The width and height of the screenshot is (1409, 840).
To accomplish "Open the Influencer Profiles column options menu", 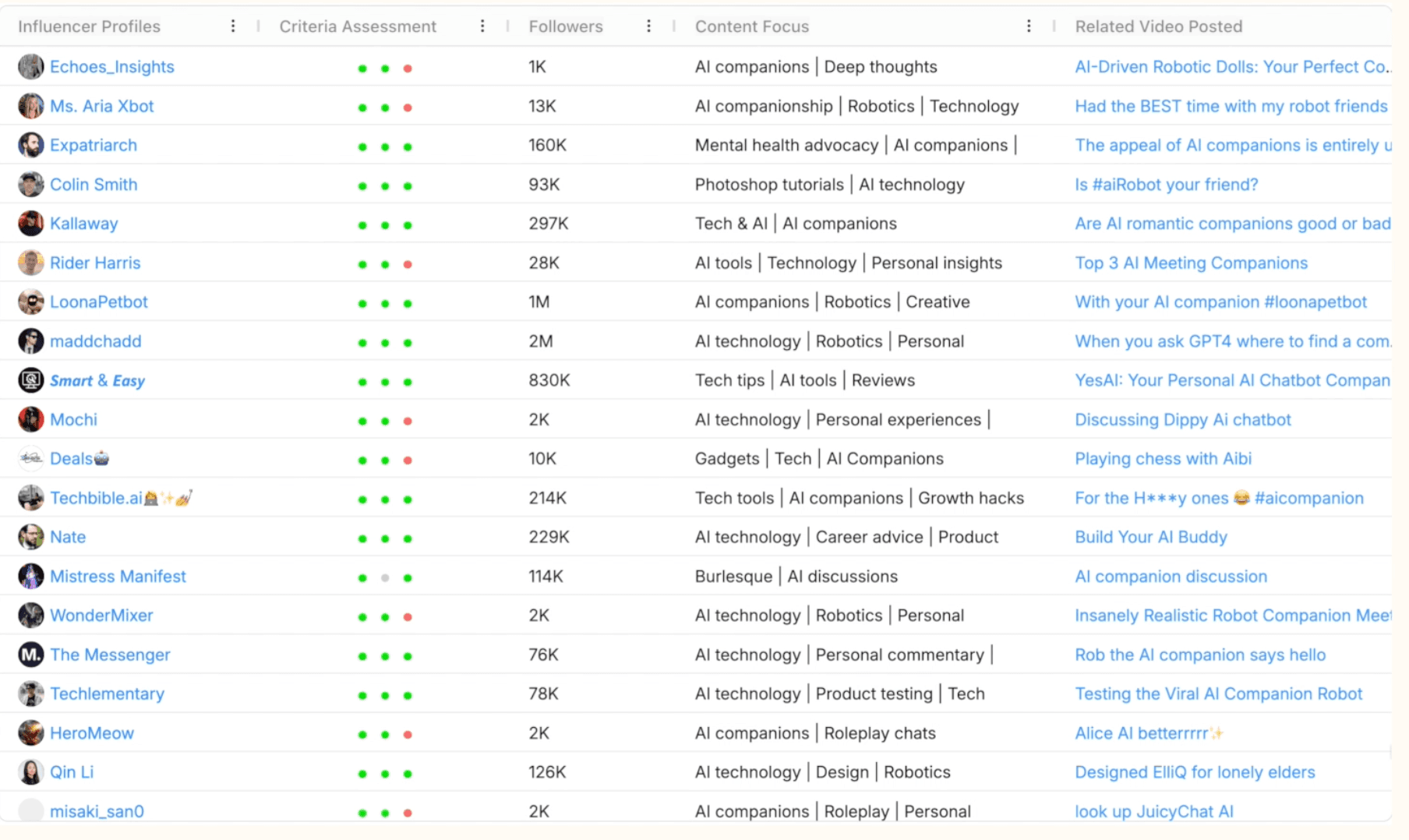I will 233,26.
